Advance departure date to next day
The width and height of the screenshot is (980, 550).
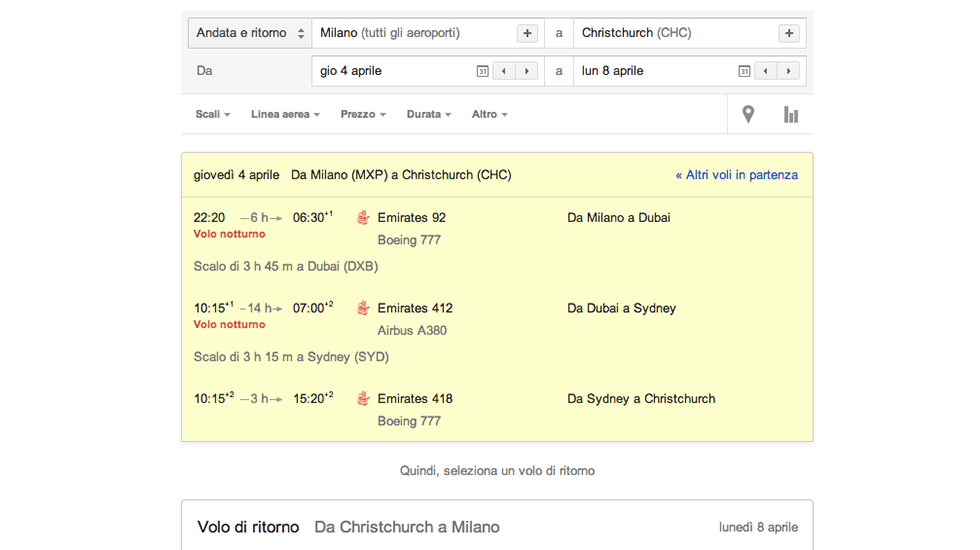click(527, 71)
